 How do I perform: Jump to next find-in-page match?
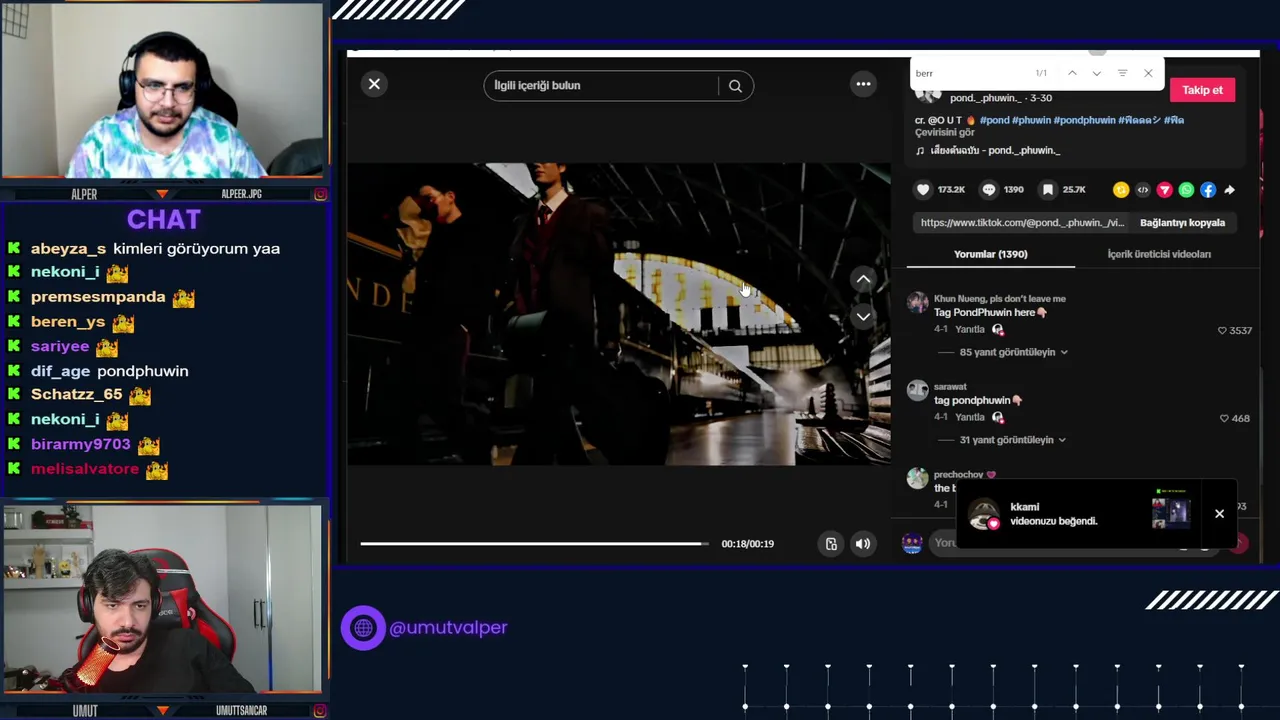(1097, 73)
